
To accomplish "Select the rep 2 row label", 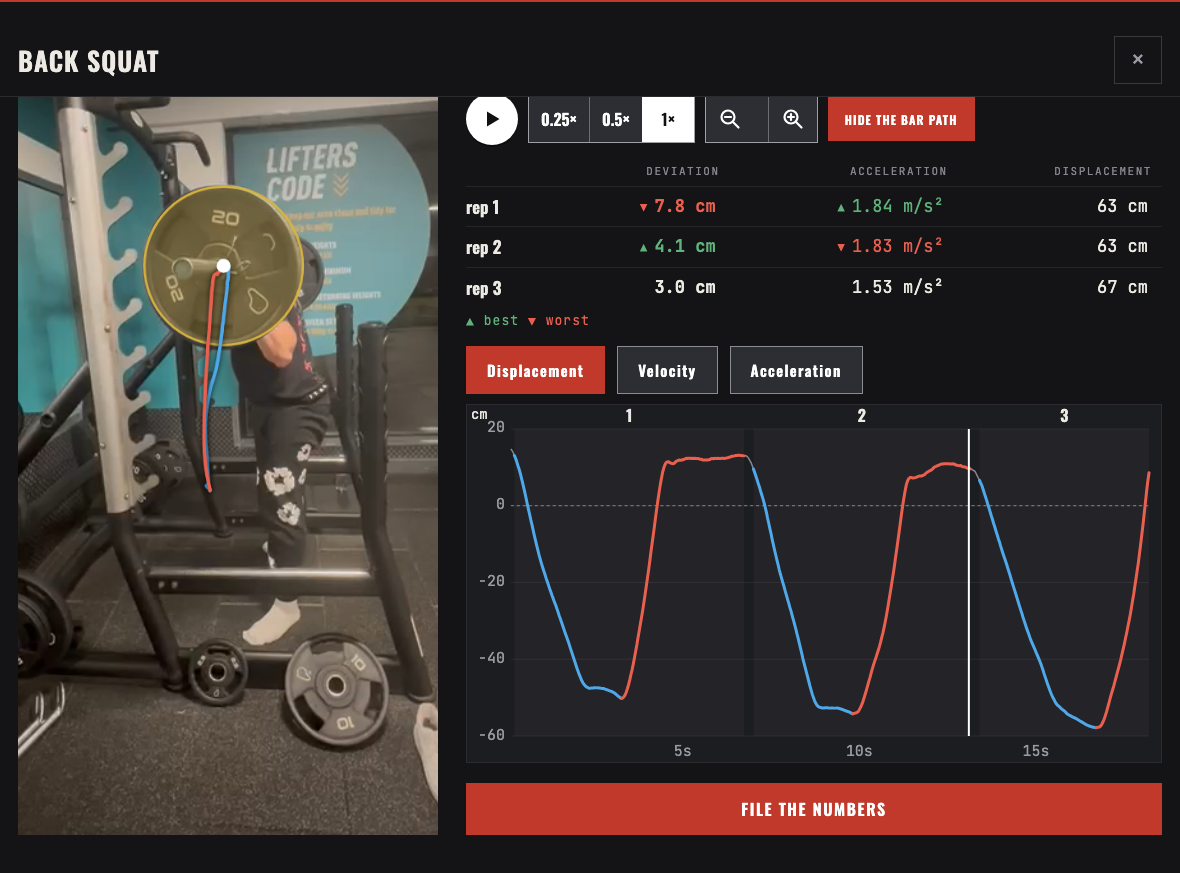I will point(483,248).
